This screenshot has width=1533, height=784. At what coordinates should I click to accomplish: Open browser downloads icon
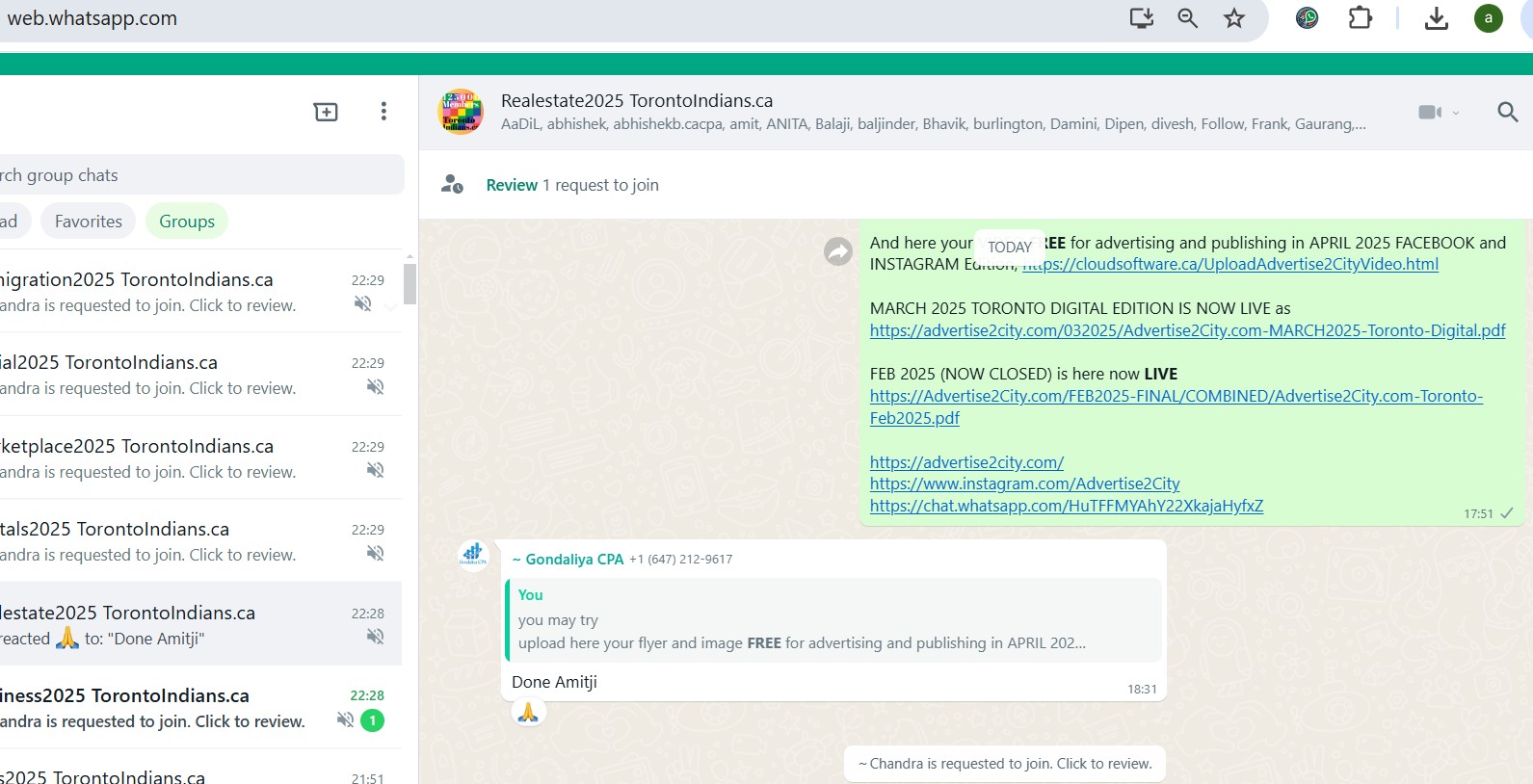coord(1436,18)
